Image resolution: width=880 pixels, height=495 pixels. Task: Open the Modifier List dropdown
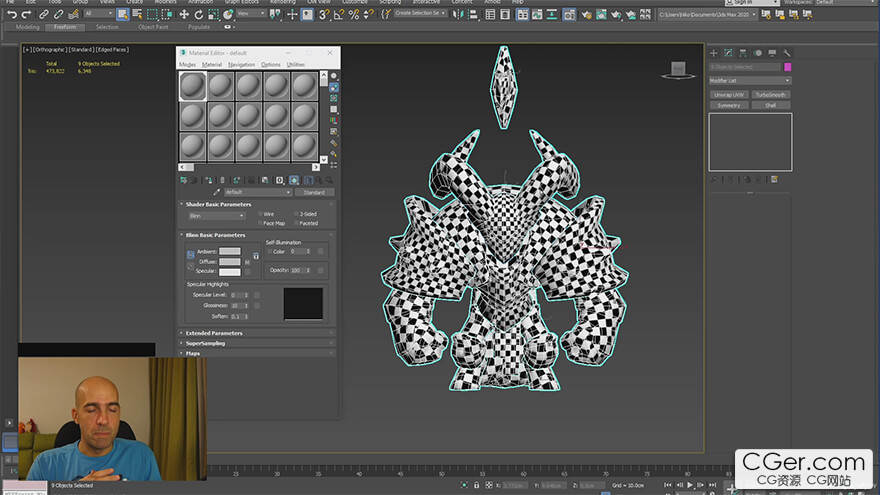tap(749, 80)
